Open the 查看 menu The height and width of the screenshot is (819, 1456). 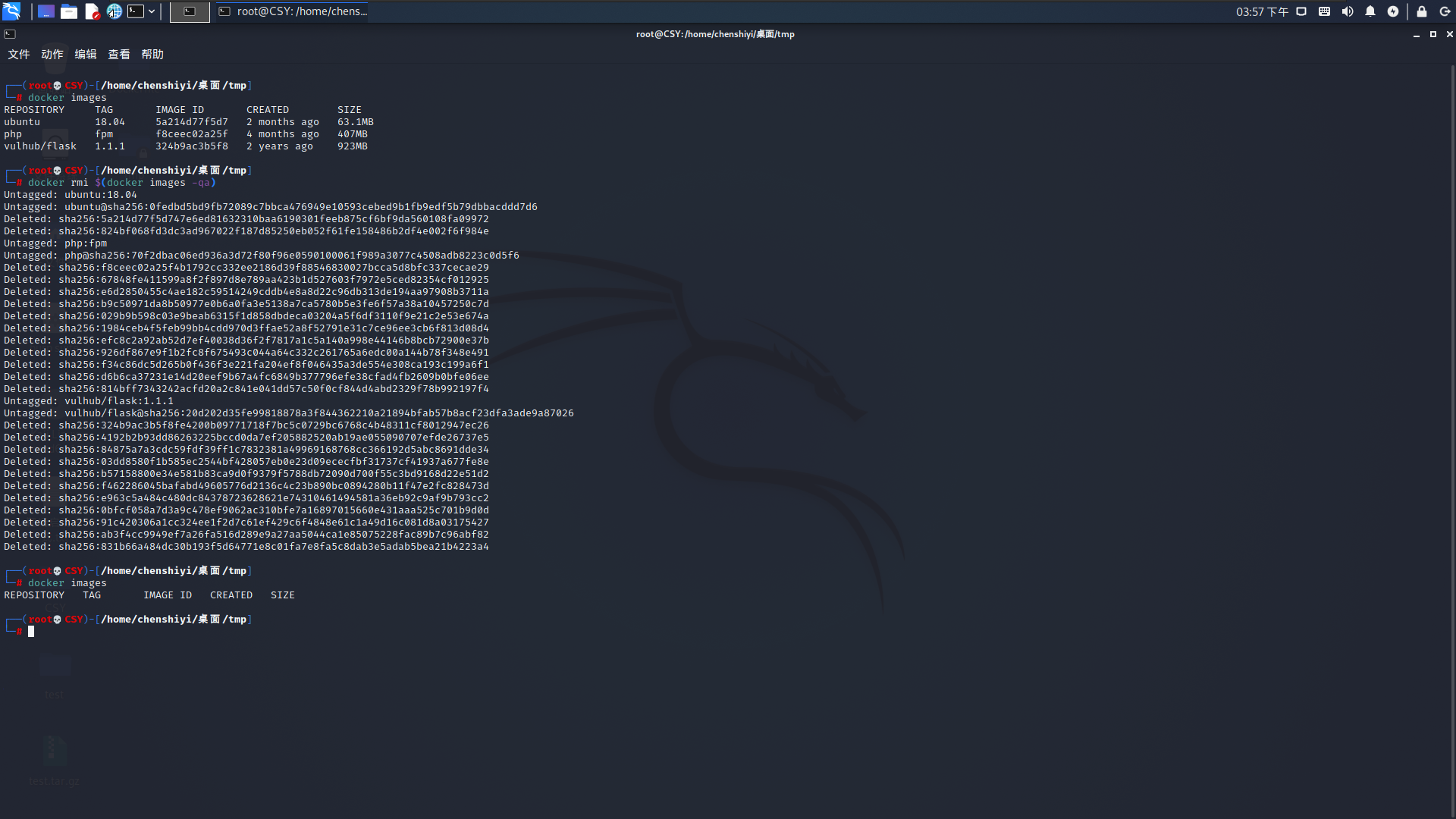click(x=118, y=55)
